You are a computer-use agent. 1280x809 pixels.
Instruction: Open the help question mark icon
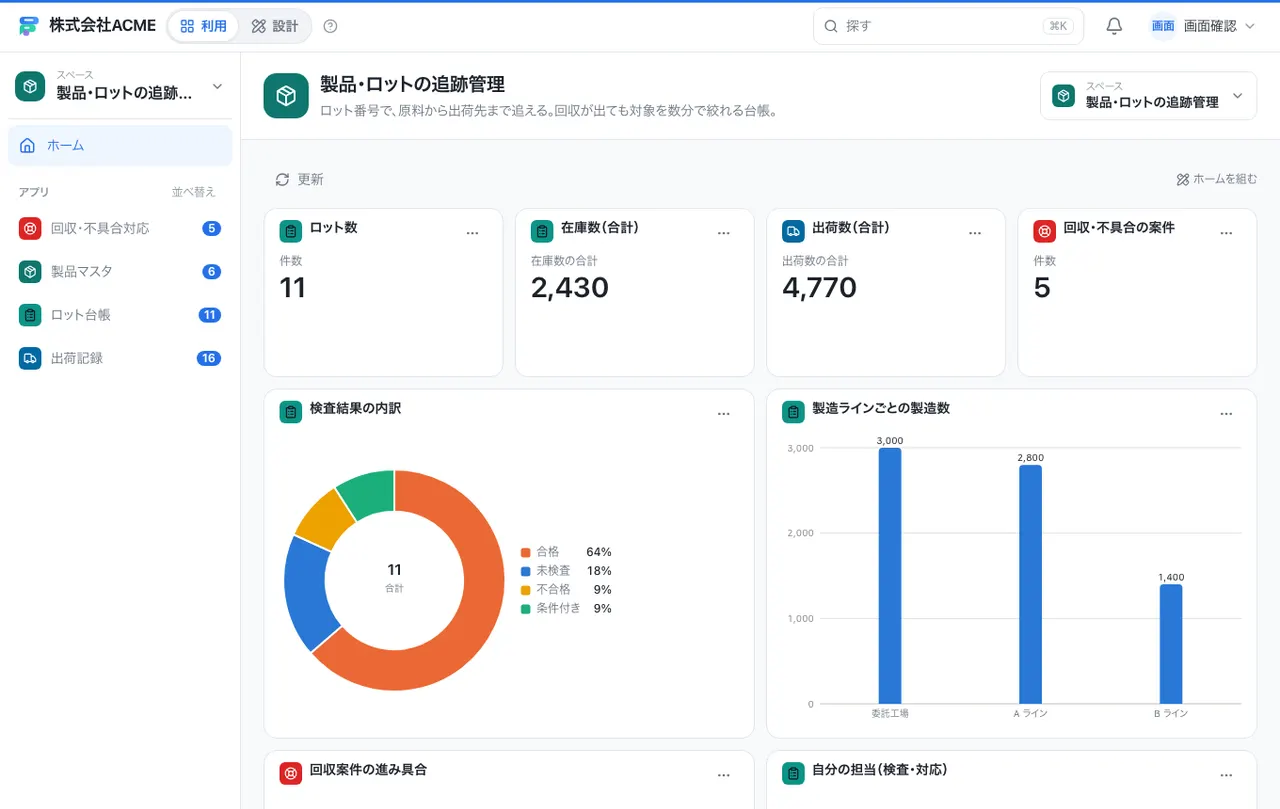[331, 26]
